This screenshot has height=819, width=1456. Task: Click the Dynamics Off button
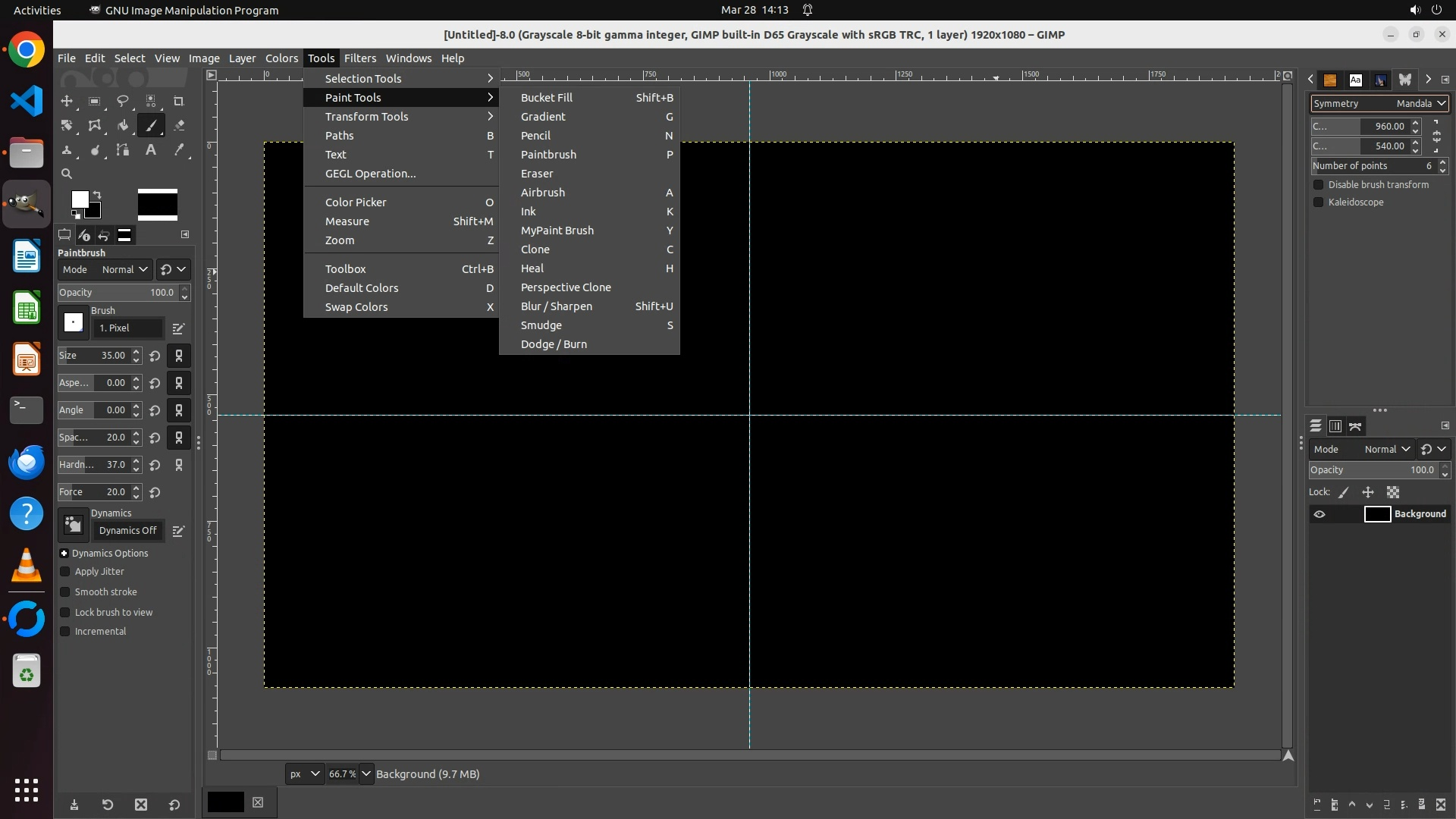127,531
